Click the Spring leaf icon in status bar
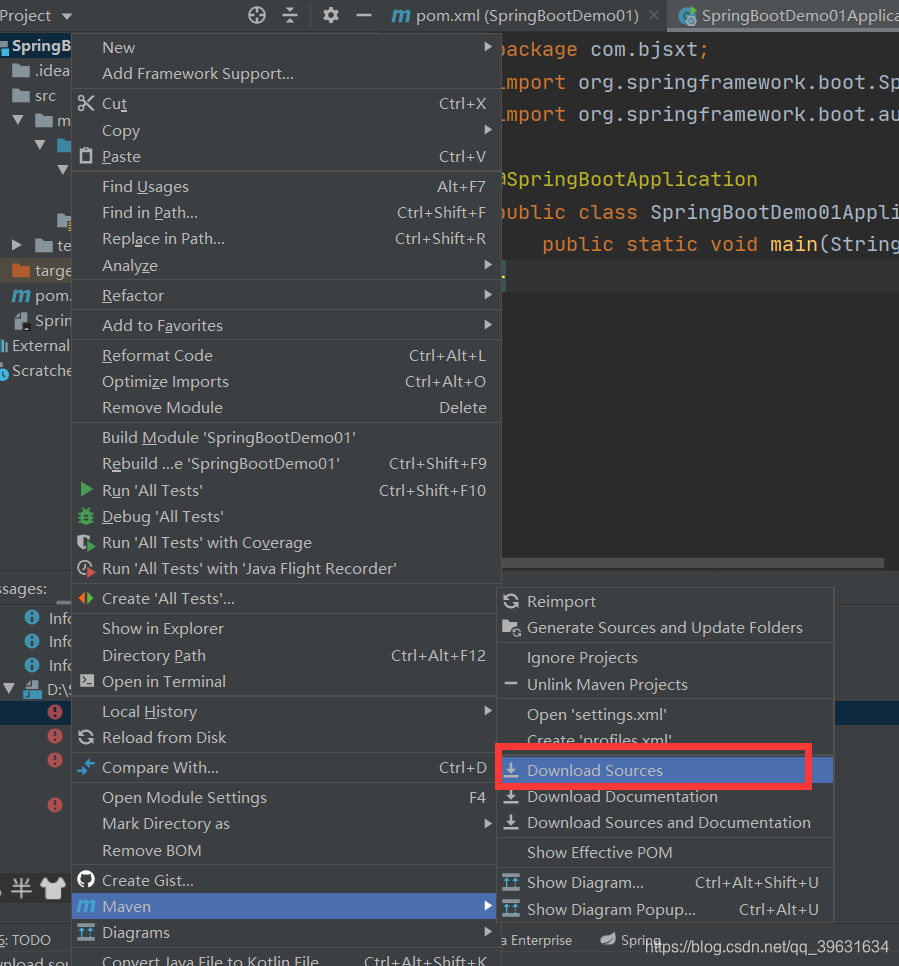The height and width of the screenshot is (966, 899). pos(608,939)
